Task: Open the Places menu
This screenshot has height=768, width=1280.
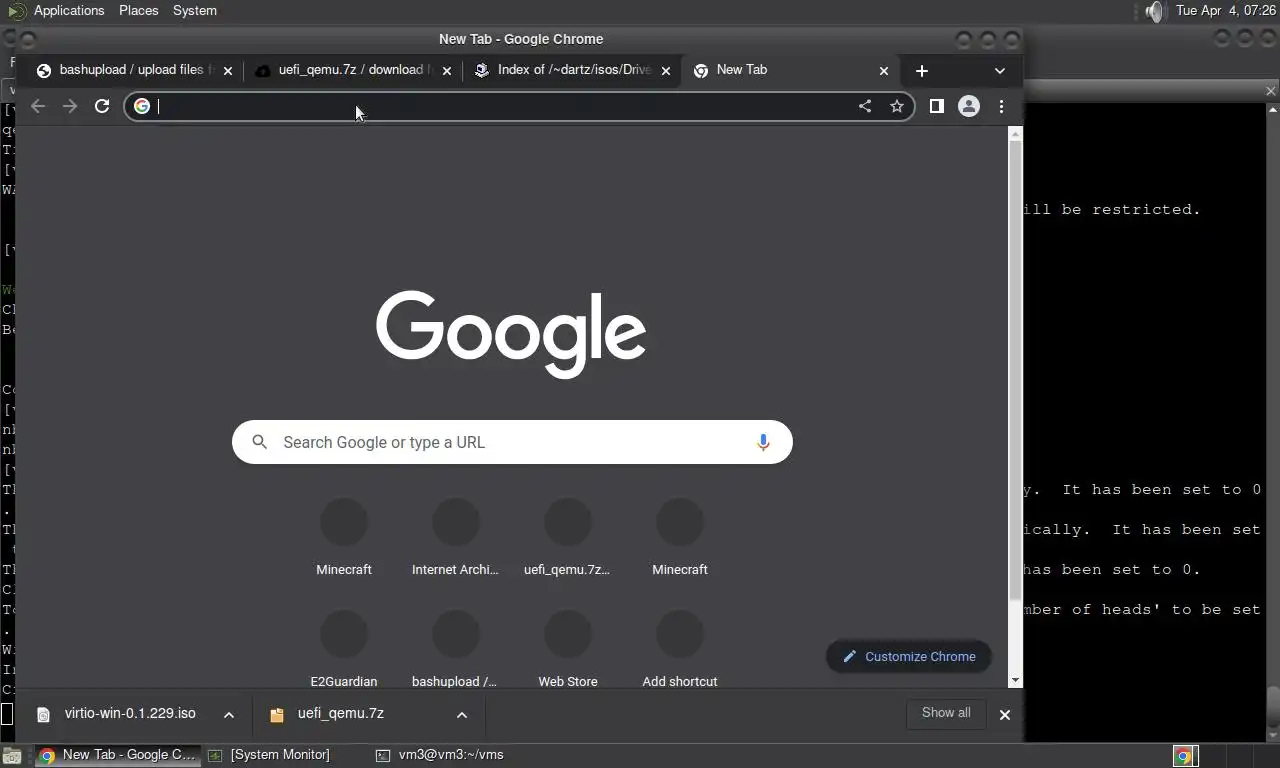Action: pyautogui.click(x=138, y=10)
